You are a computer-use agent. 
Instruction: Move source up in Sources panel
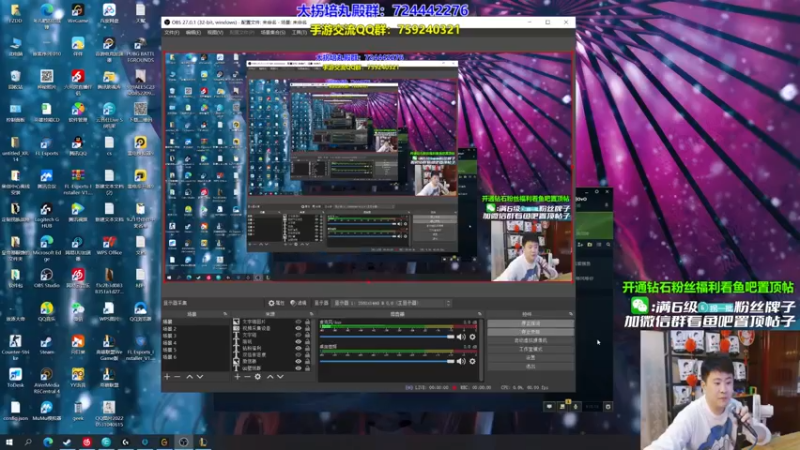pyautogui.click(x=270, y=377)
